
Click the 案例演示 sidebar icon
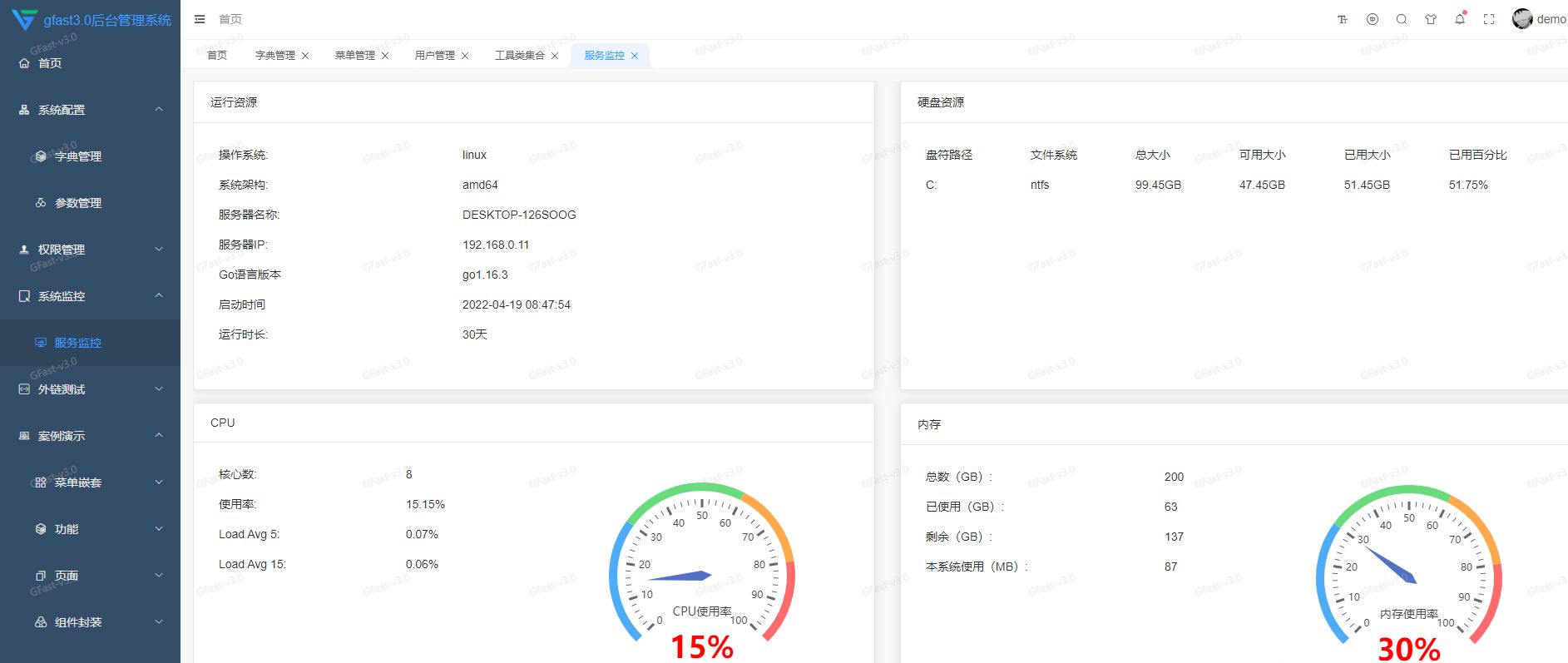24,436
